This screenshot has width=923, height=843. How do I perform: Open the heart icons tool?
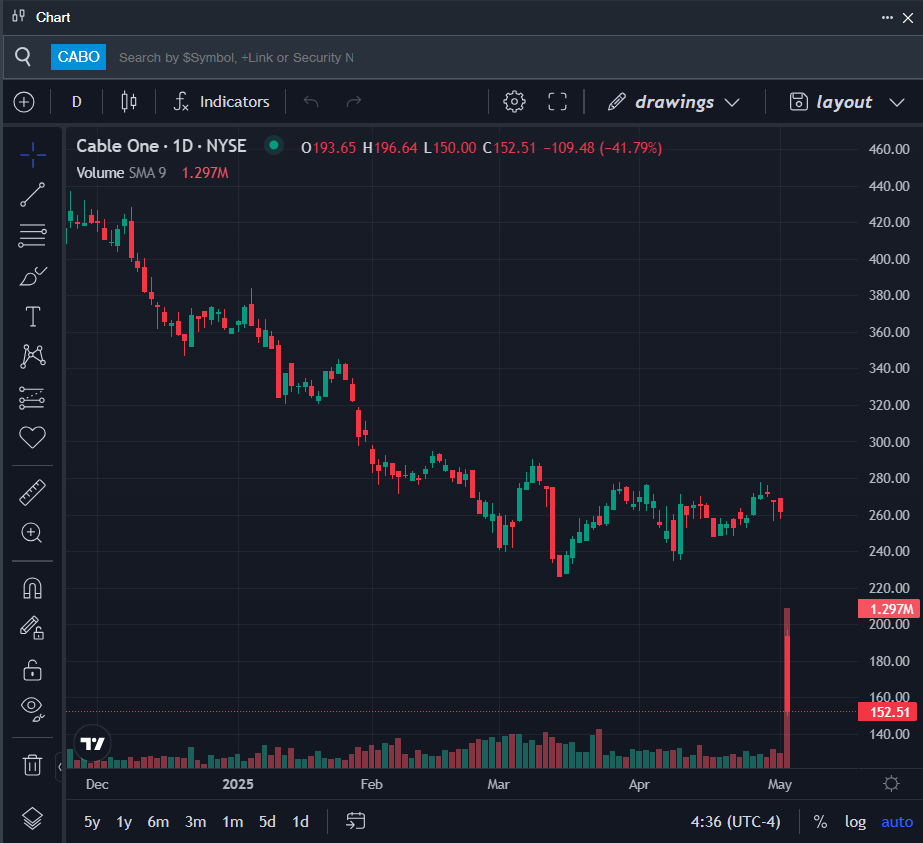[32, 437]
